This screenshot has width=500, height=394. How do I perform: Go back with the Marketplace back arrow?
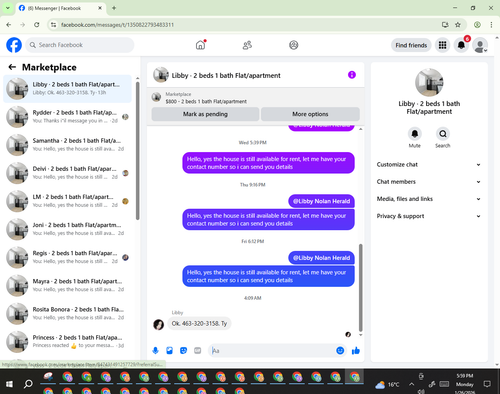click(12, 67)
